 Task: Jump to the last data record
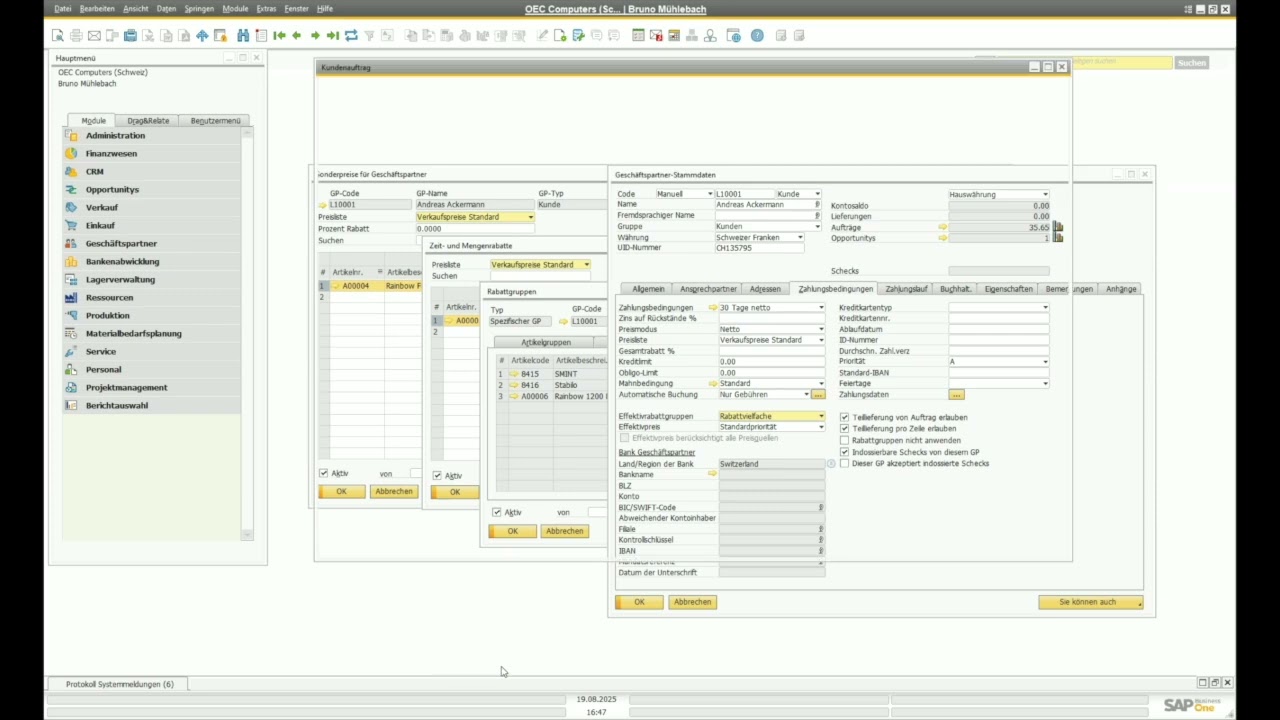pos(333,36)
